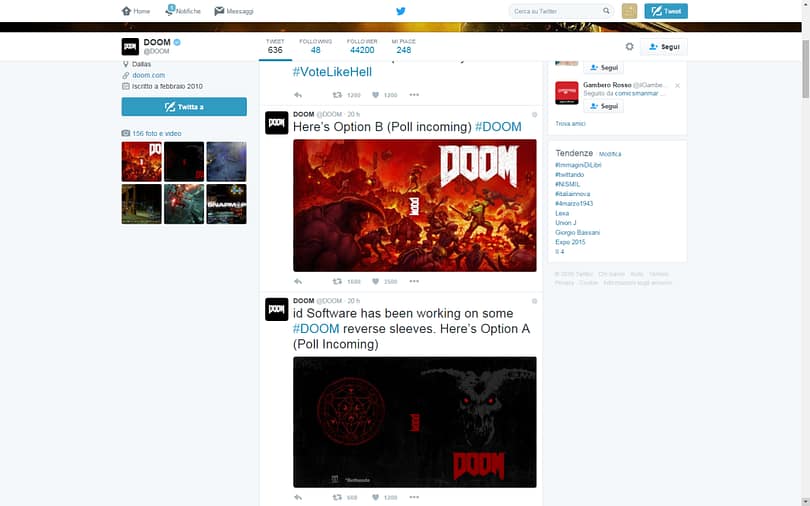Screen dimensions: 810x506
Task: Open the Lexa trend
Action: [x=562, y=213]
